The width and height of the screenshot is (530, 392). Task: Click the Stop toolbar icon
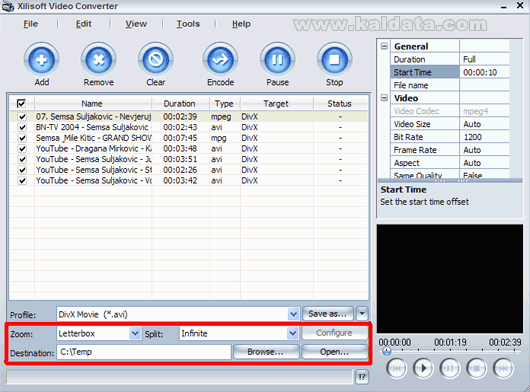tap(334, 60)
